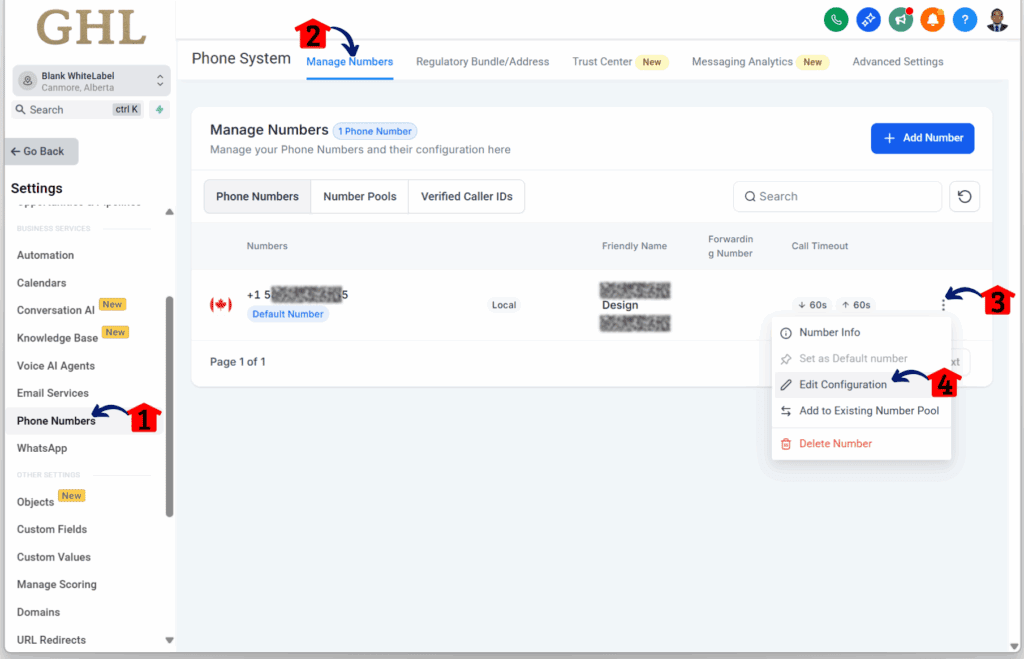The width and height of the screenshot is (1024, 659).
Task: Choose Number Info from the menu
Action: [x=861, y=332]
